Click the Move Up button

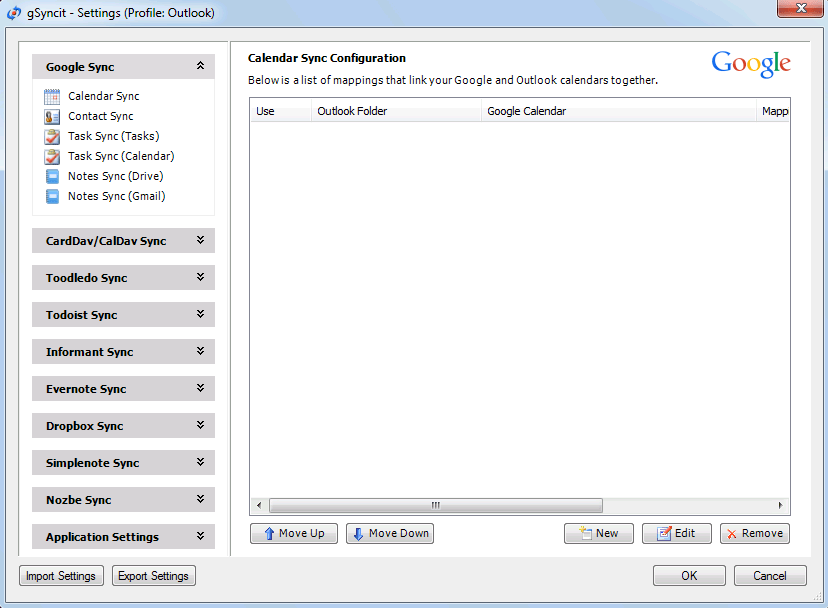[294, 534]
